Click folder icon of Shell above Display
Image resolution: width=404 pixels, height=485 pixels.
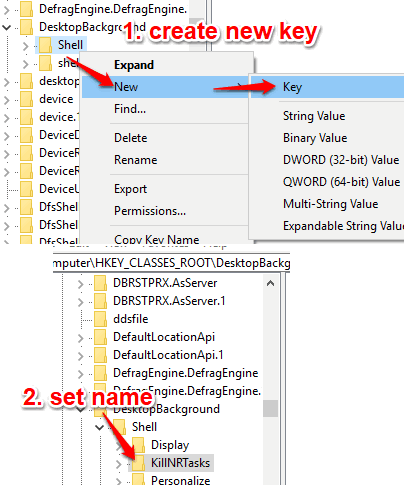[x=119, y=427]
